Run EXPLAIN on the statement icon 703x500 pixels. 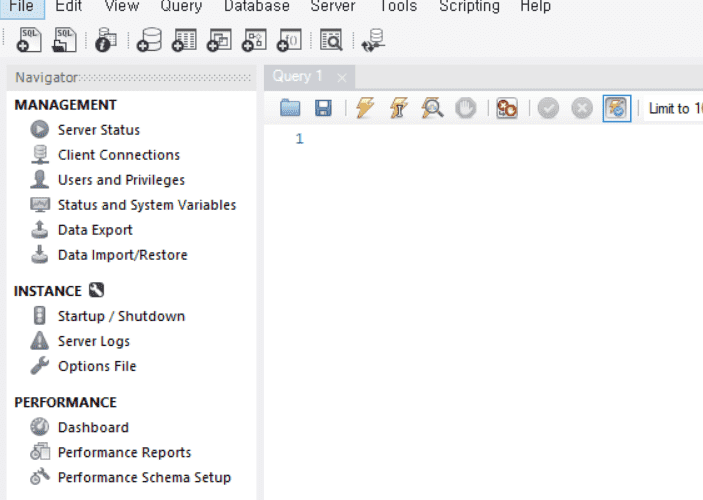click(x=432, y=108)
